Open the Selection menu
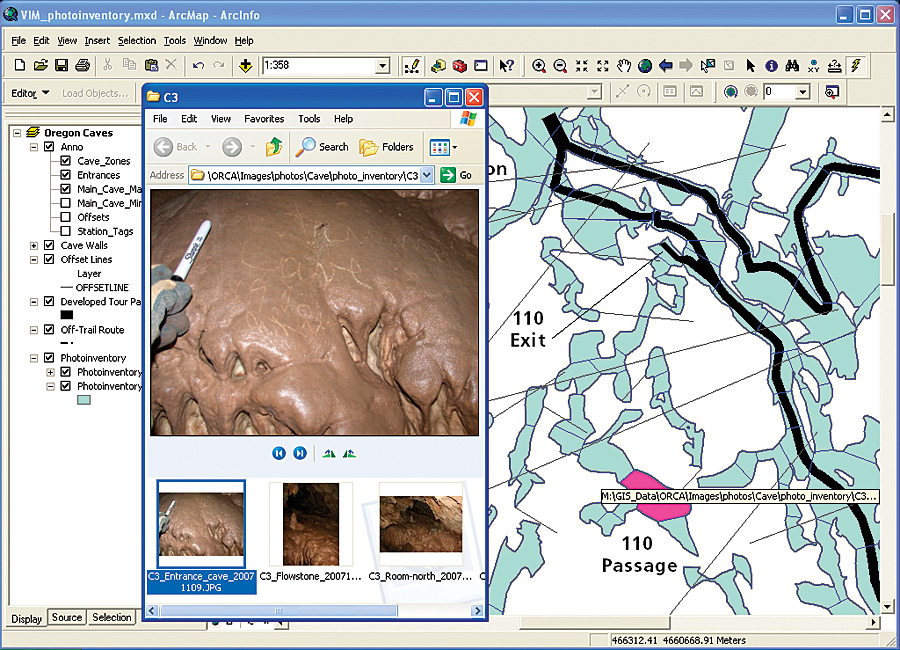The image size is (900, 650). (137, 41)
